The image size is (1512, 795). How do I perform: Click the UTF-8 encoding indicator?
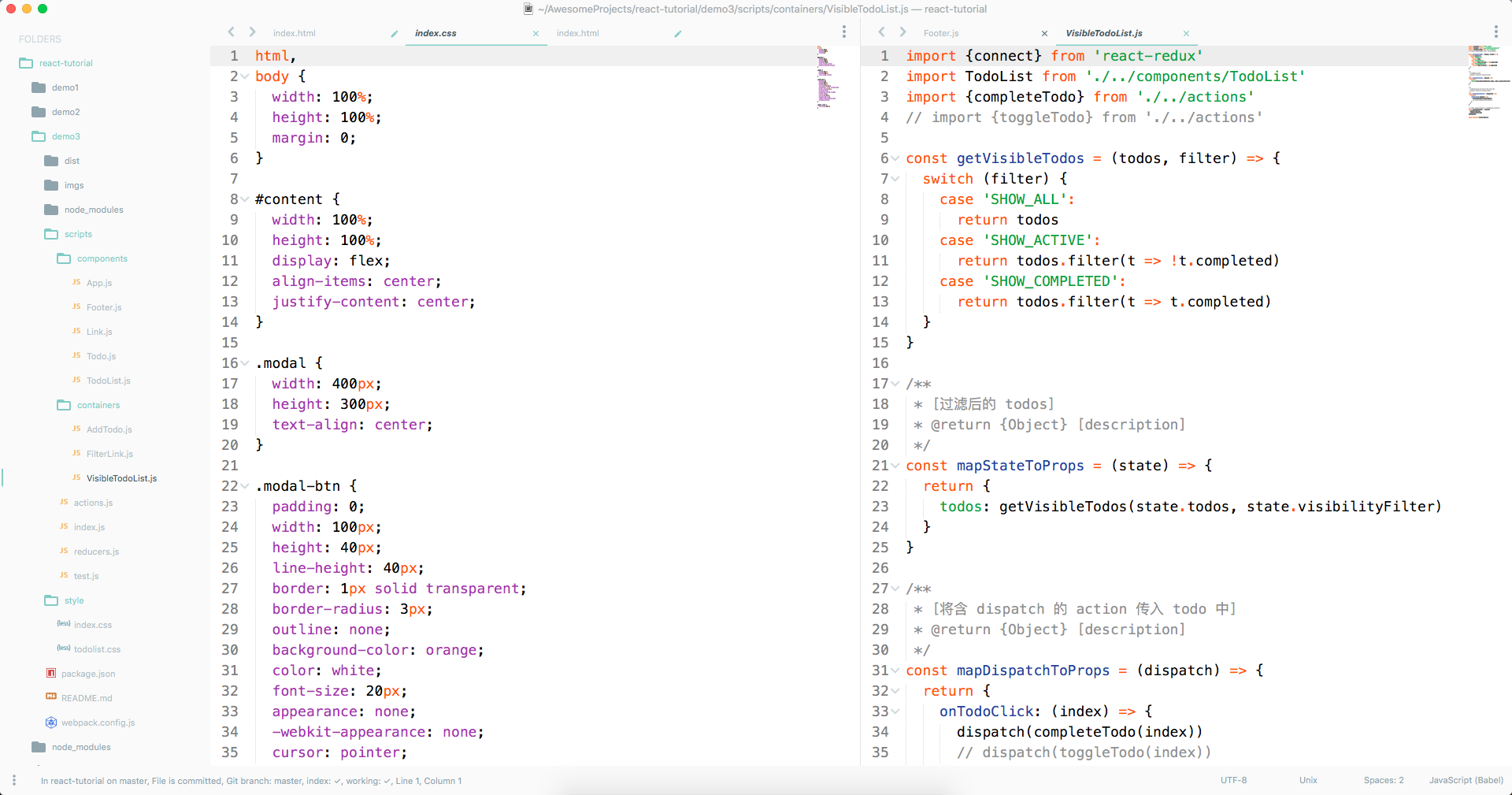click(1233, 780)
